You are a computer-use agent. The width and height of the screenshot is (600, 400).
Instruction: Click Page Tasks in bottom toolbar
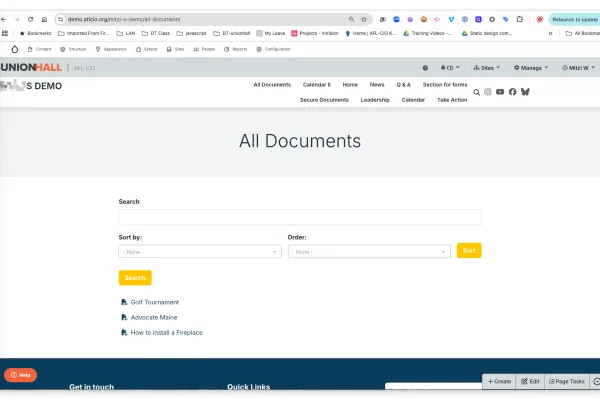pyautogui.click(x=567, y=382)
